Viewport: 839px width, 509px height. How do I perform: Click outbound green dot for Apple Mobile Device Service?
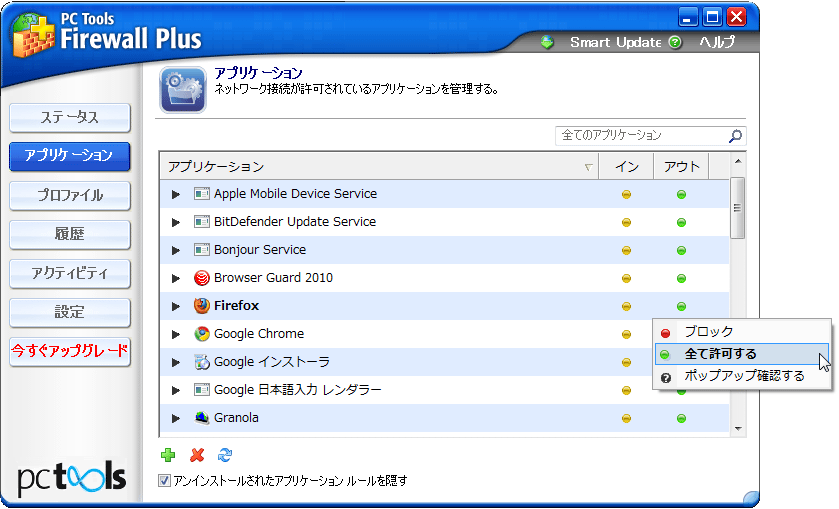(x=681, y=194)
